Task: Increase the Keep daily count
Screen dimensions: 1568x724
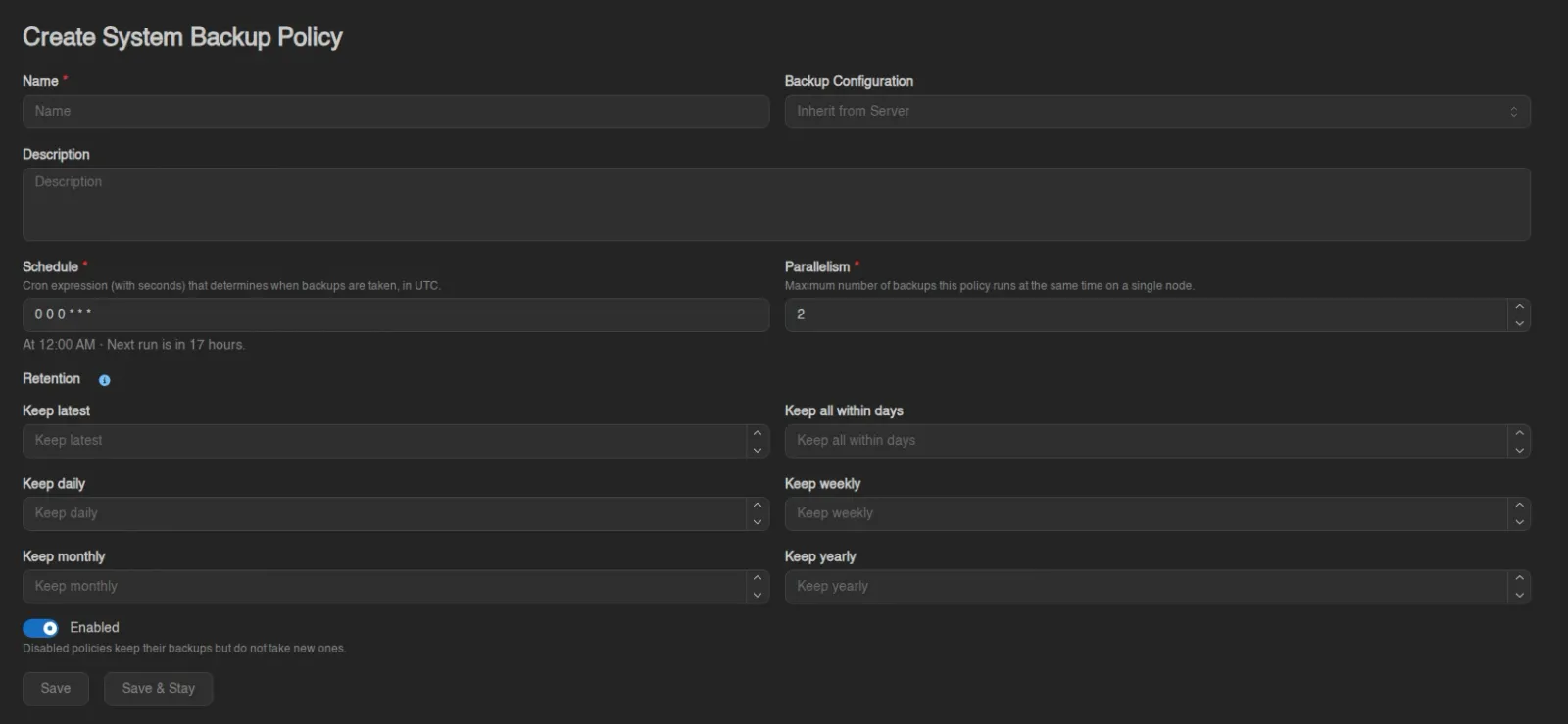Action: pos(758,506)
